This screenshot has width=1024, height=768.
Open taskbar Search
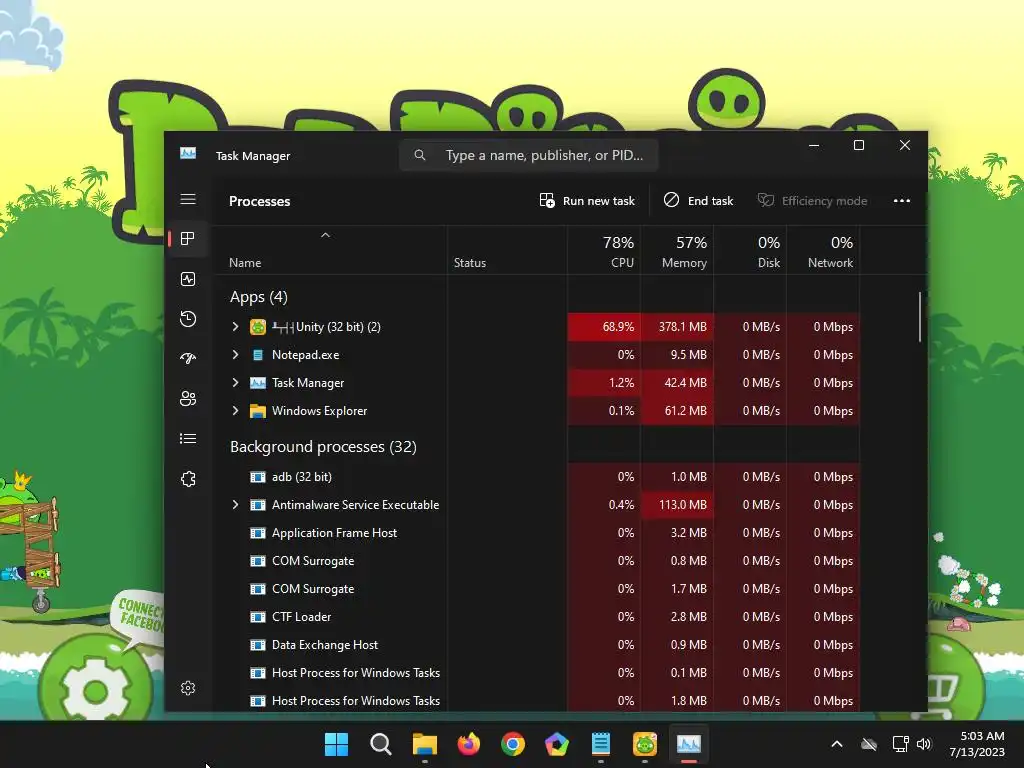pyautogui.click(x=381, y=744)
